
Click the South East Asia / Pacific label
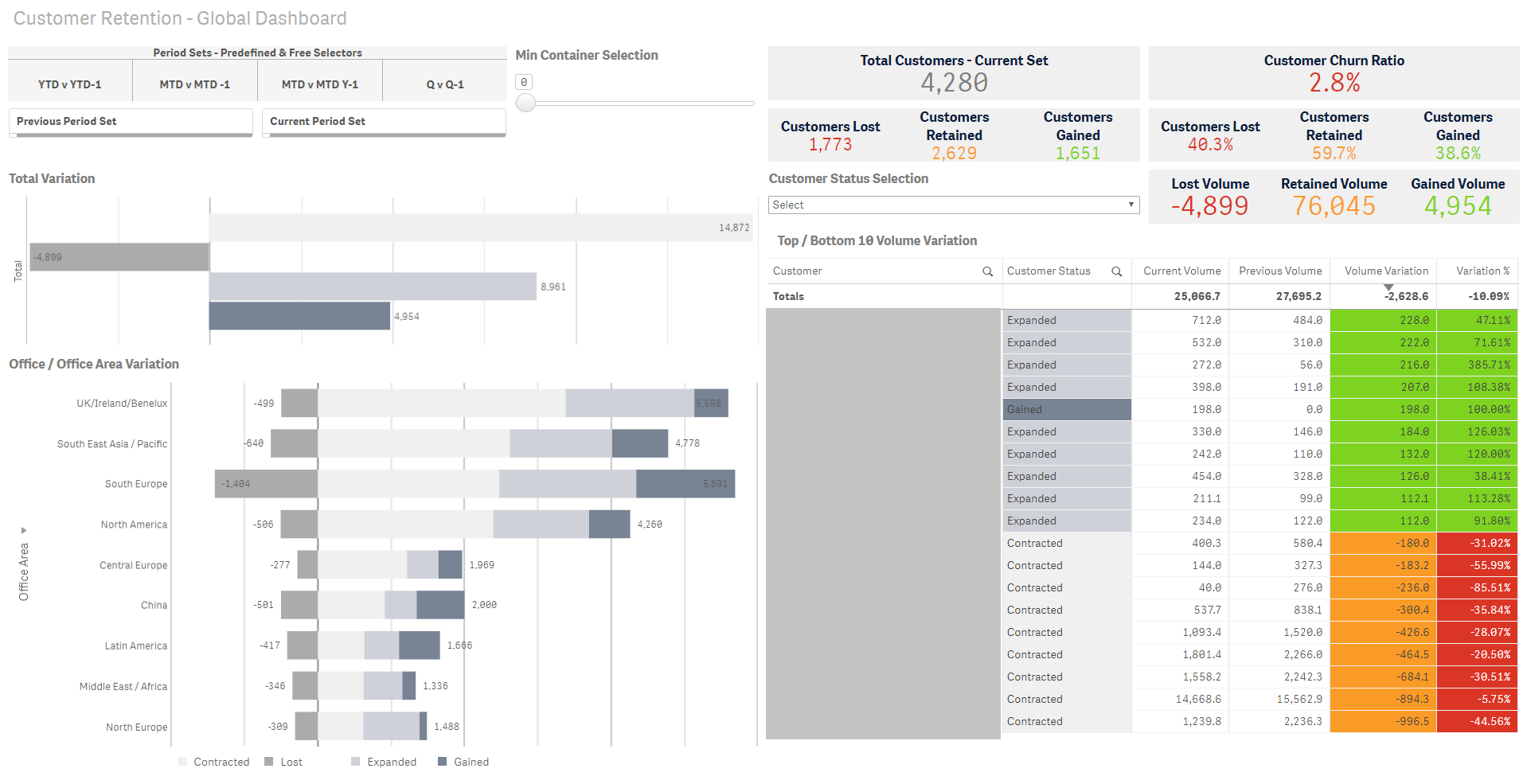[112, 444]
